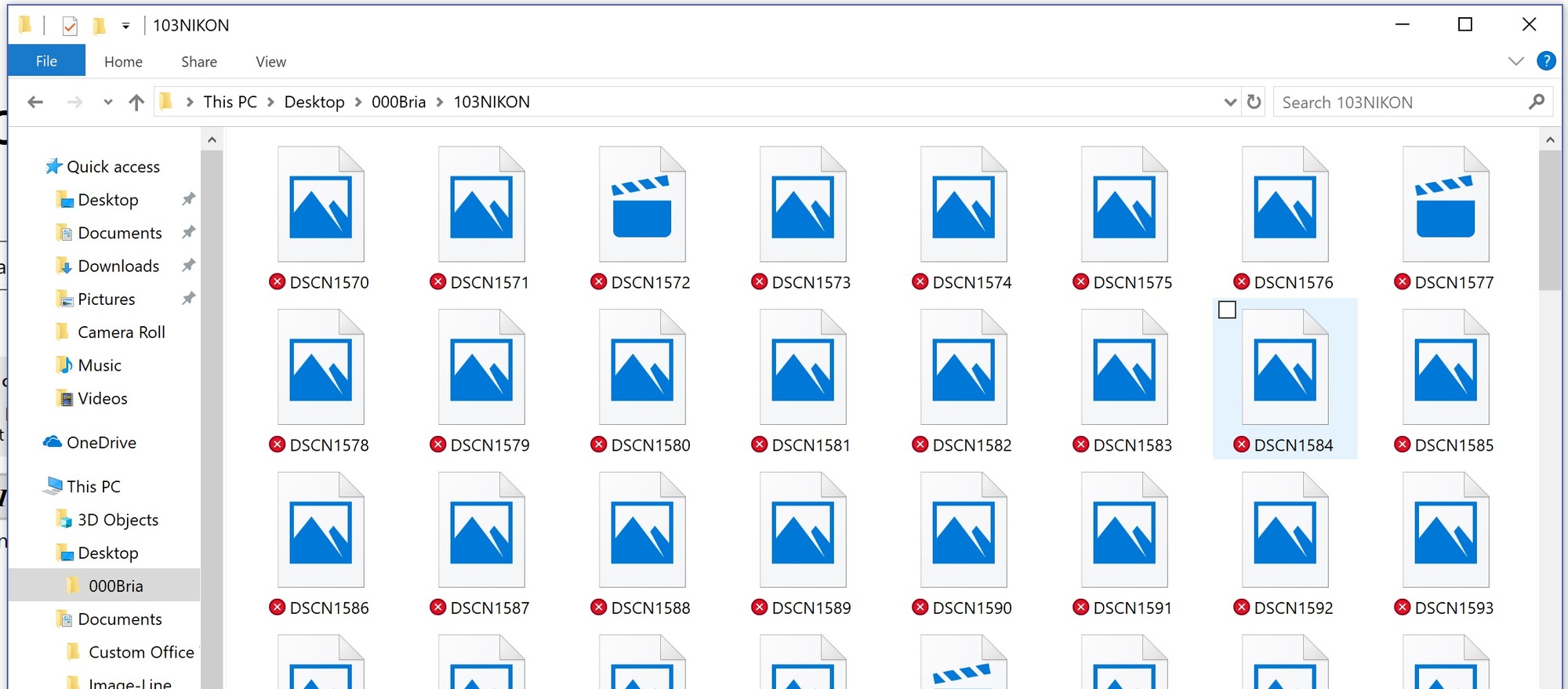Viewport: 1568px width, 689px height.
Task: Open the recent locations dropdown
Action: point(108,102)
